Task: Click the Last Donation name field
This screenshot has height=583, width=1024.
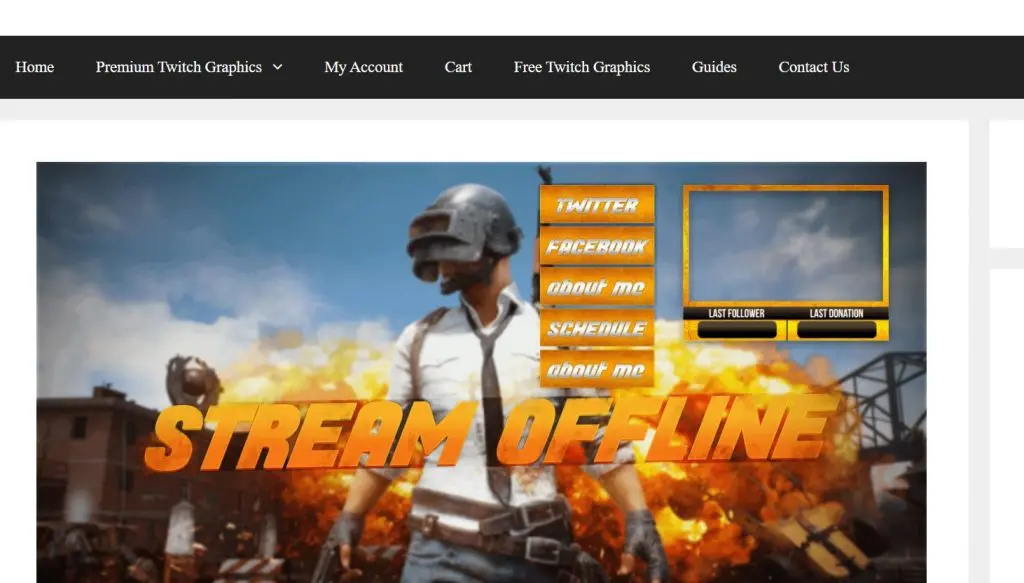Action: point(835,329)
